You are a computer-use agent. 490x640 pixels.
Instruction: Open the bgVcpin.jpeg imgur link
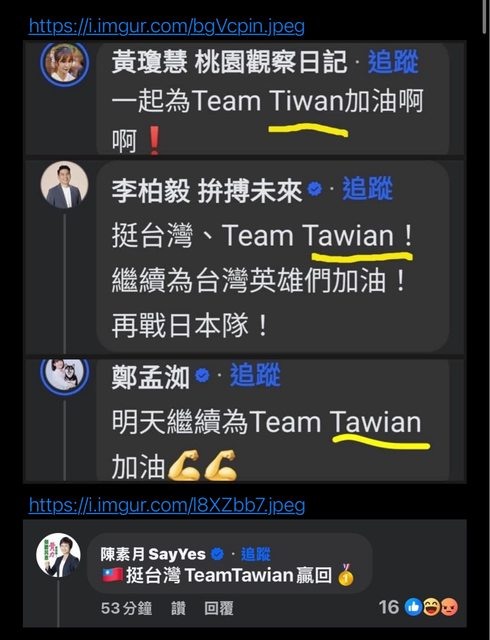pos(167,26)
